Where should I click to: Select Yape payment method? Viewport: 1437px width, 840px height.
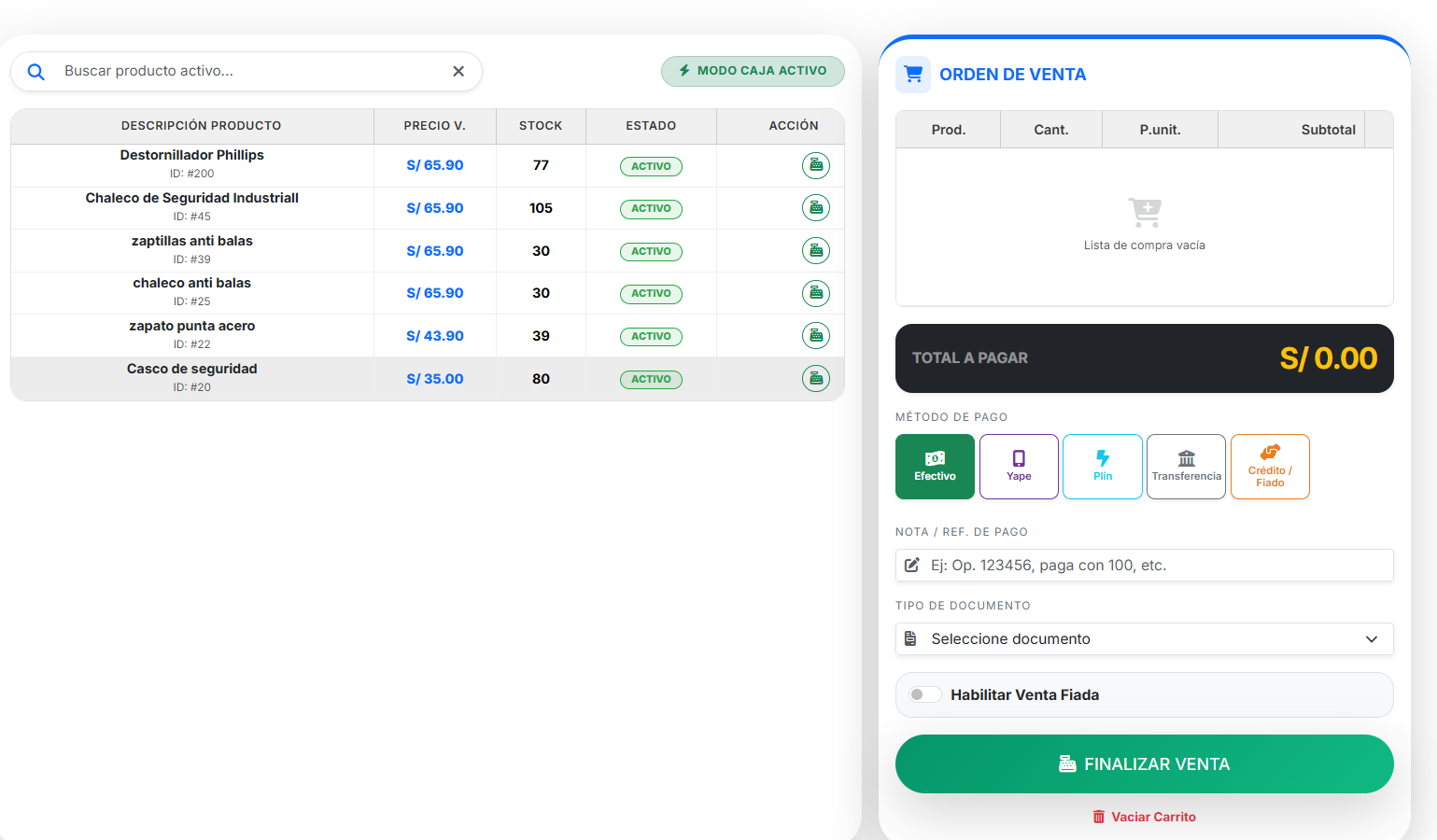1019,467
